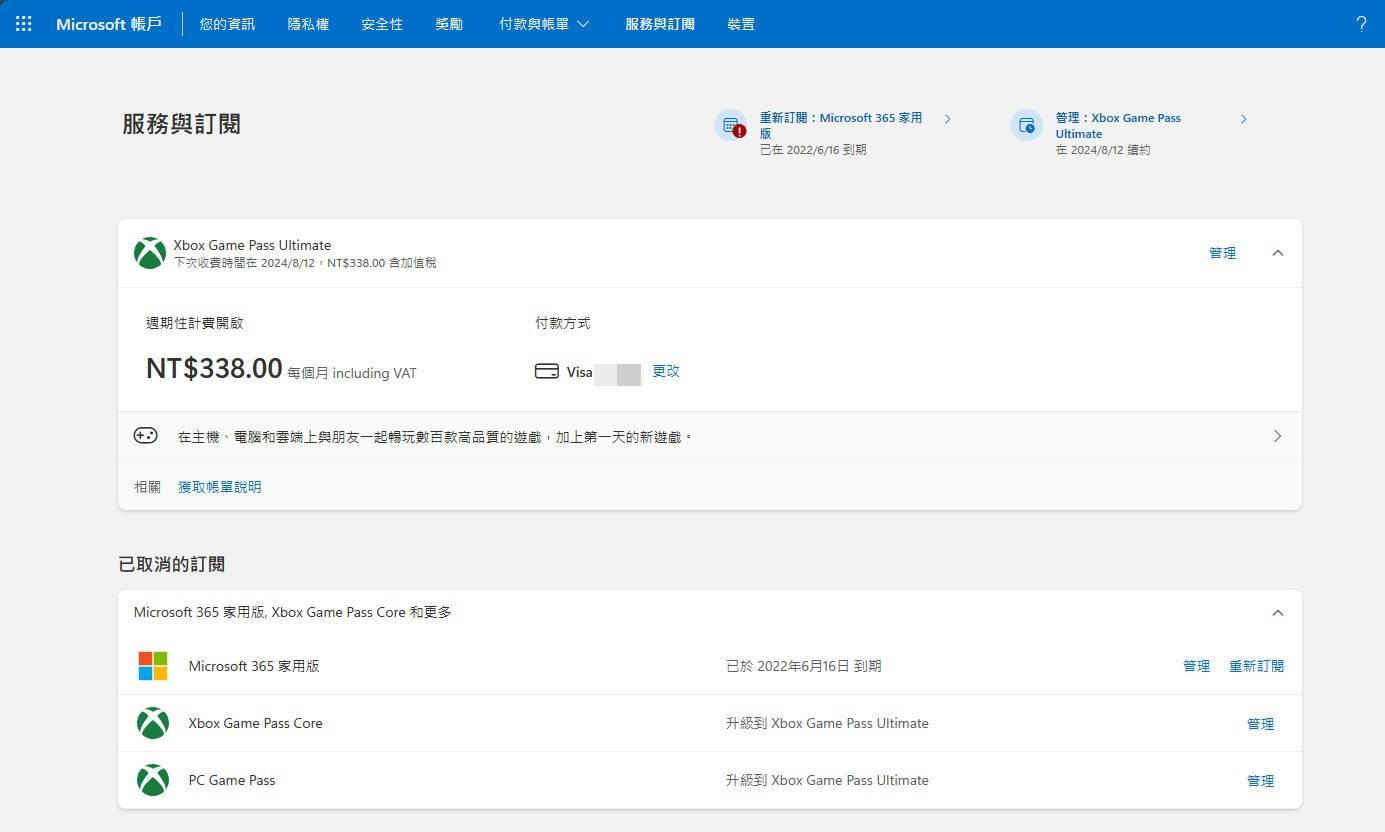Open the app launcher grid icon

pyautogui.click(x=24, y=24)
